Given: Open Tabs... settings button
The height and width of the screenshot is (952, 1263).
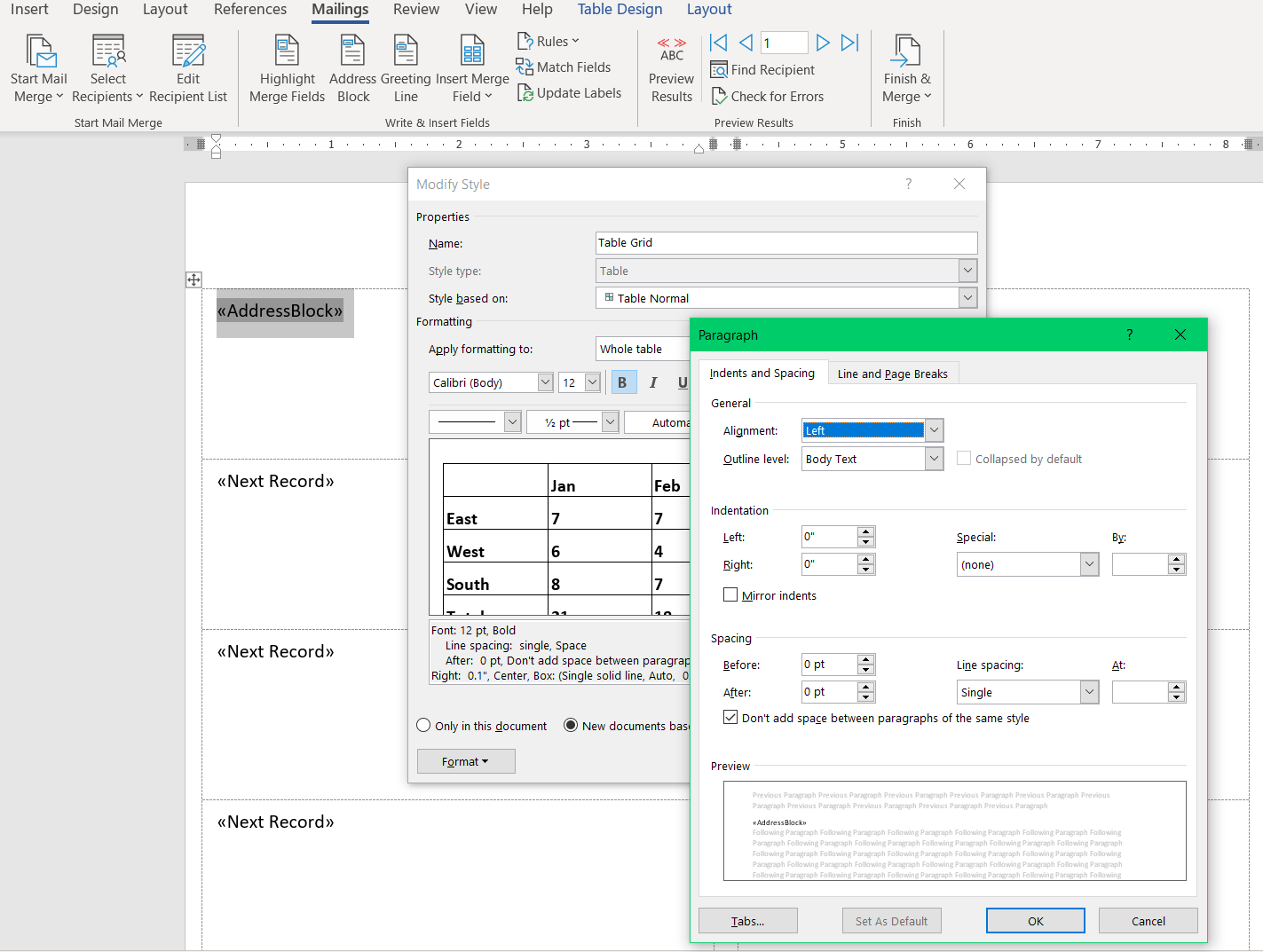Looking at the screenshot, I should click(747, 921).
